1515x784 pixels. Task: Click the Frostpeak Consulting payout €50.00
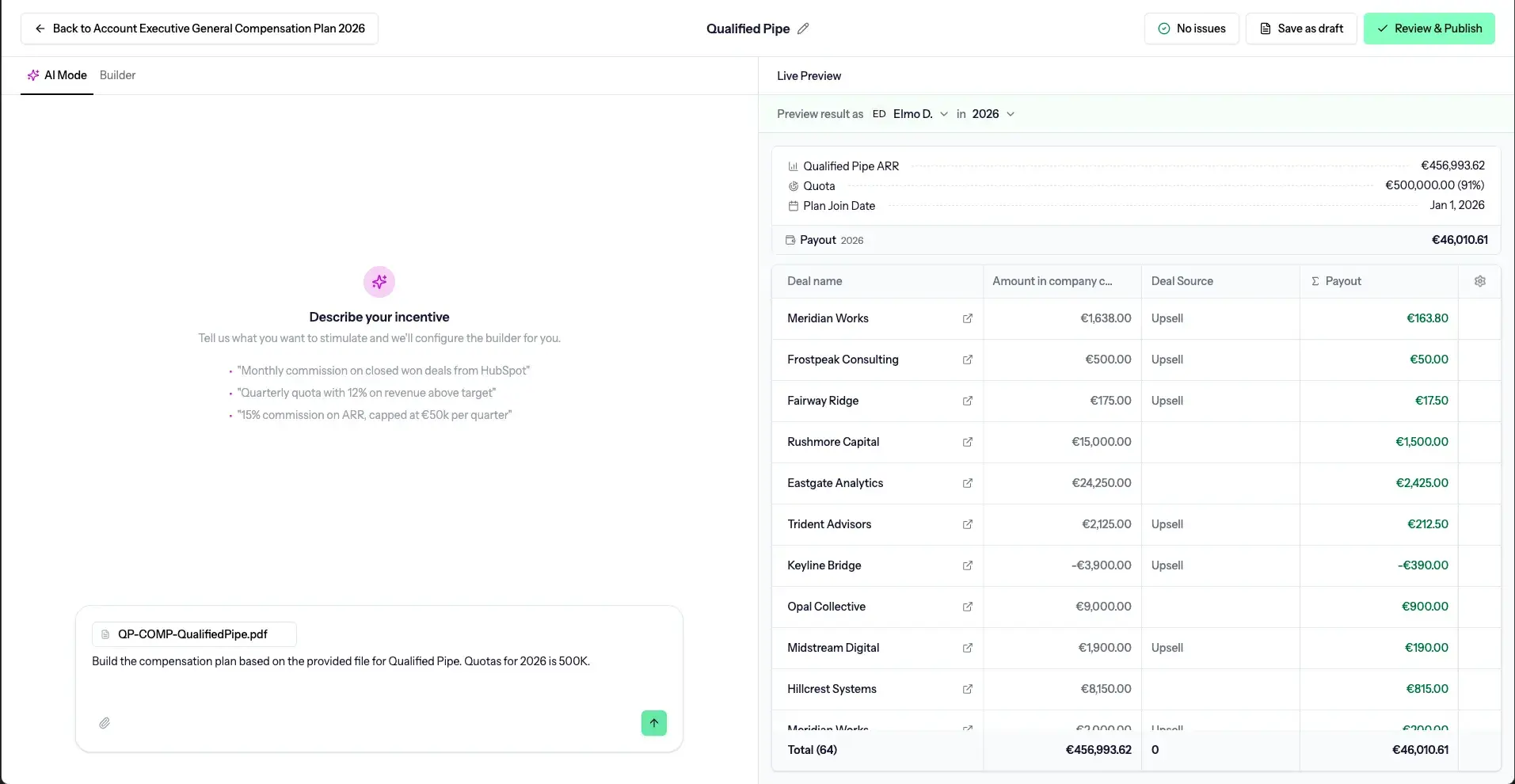1429,360
